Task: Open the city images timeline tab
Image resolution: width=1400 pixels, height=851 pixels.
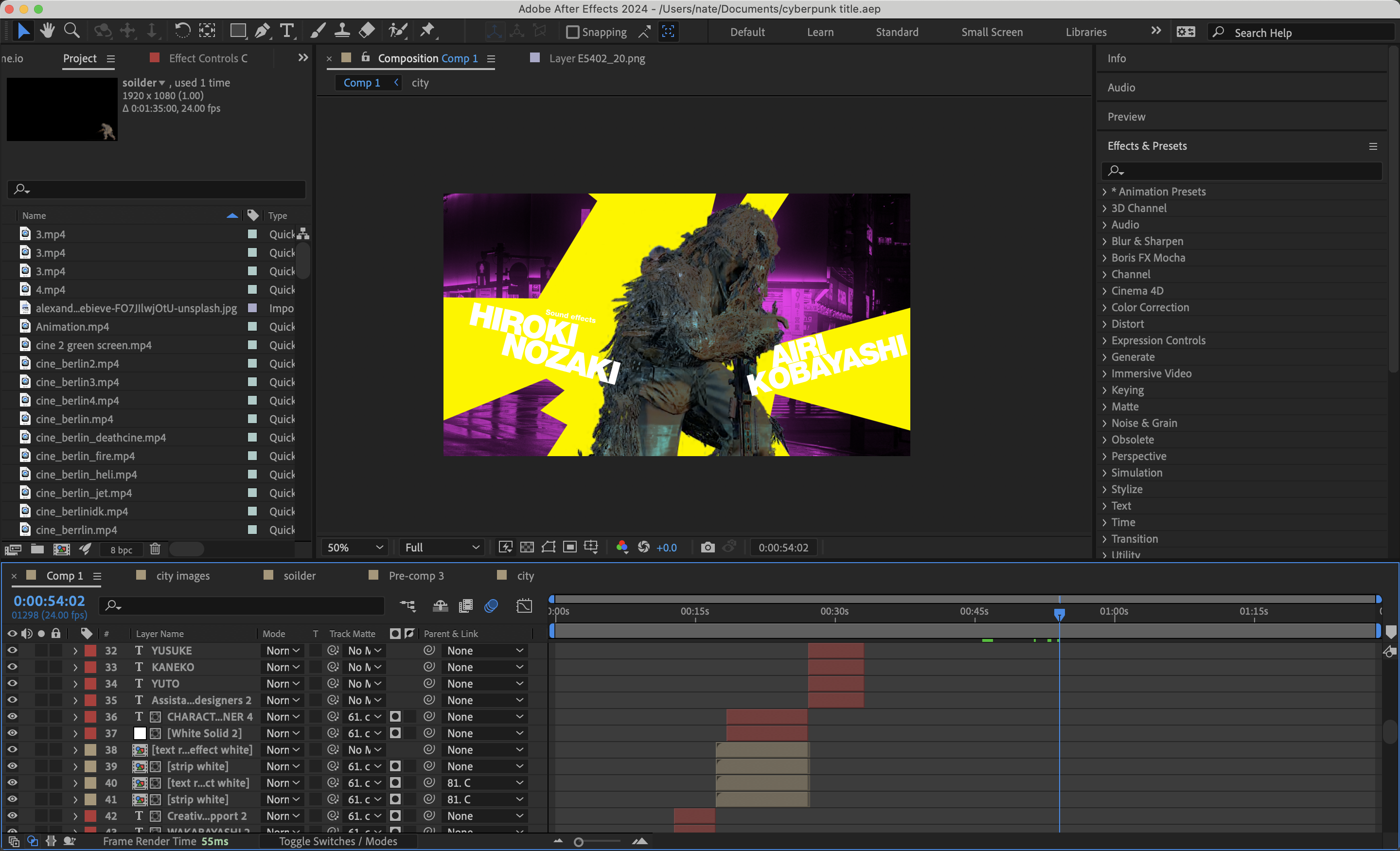Action: (182, 576)
